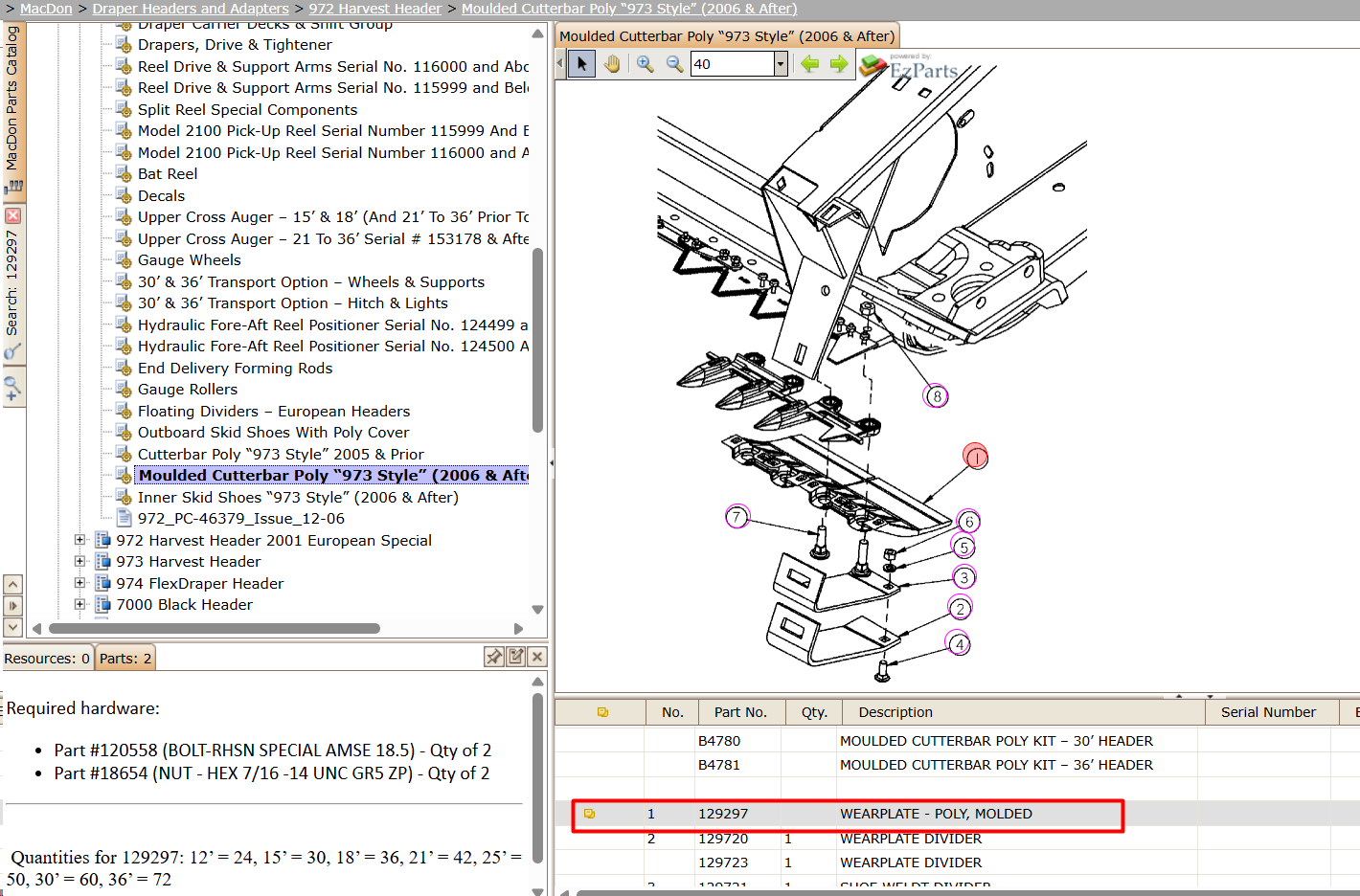Click callout number 1 on the diagram

(x=975, y=458)
